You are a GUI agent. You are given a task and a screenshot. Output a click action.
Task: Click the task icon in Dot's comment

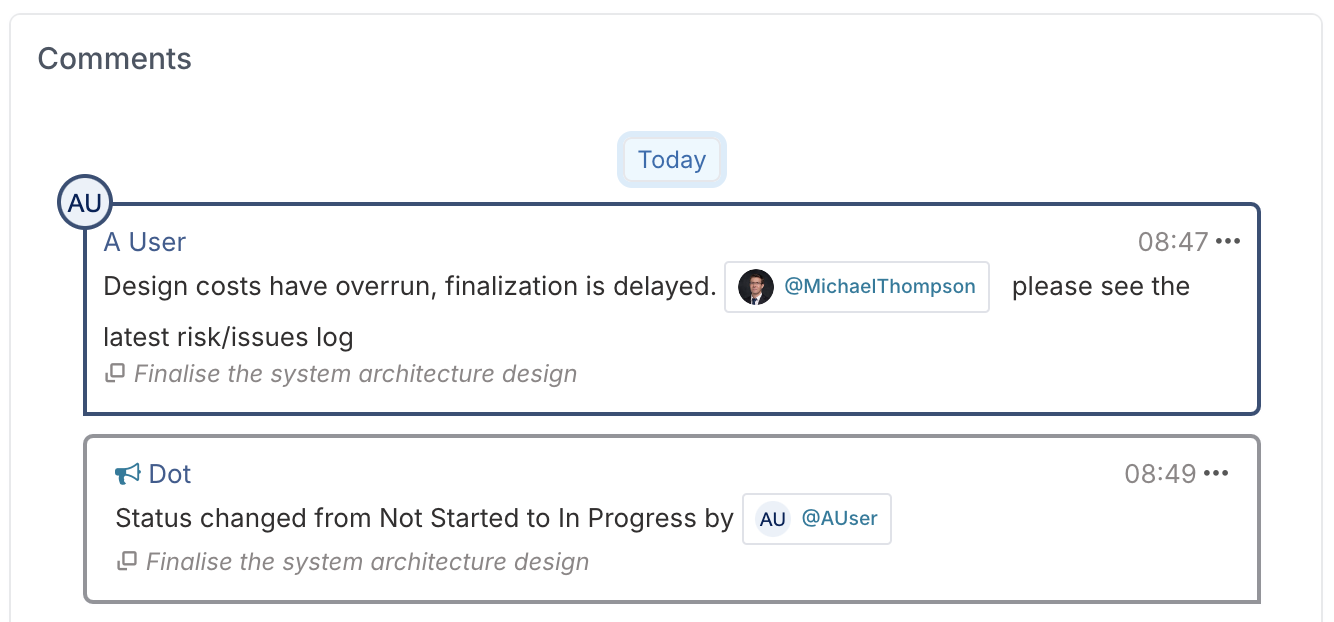pyautogui.click(x=127, y=562)
